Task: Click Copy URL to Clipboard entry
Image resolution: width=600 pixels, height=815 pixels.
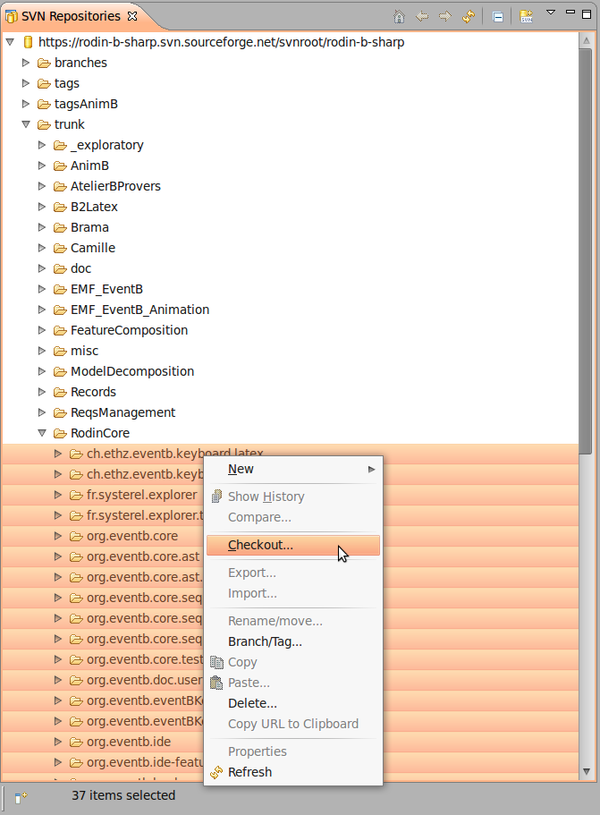Action: point(293,724)
